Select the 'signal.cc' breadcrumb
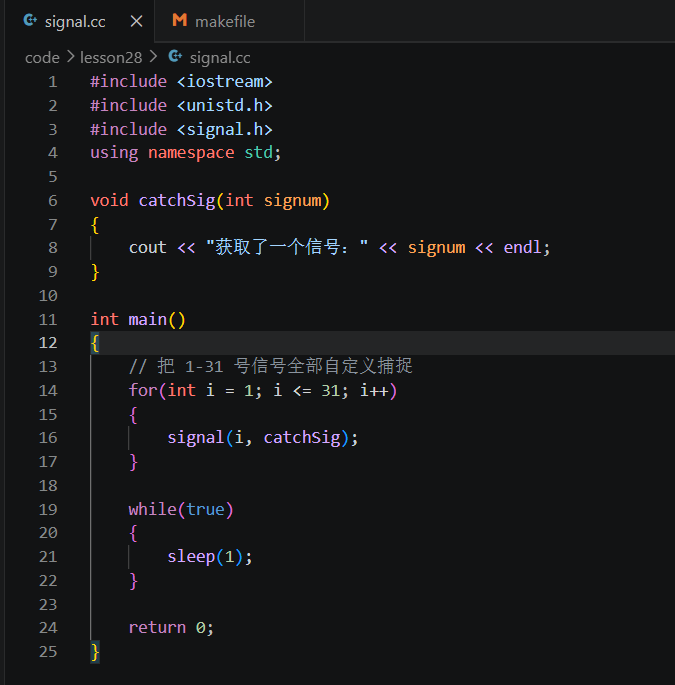Image resolution: width=675 pixels, height=685 pixels. tap(220, 58)
